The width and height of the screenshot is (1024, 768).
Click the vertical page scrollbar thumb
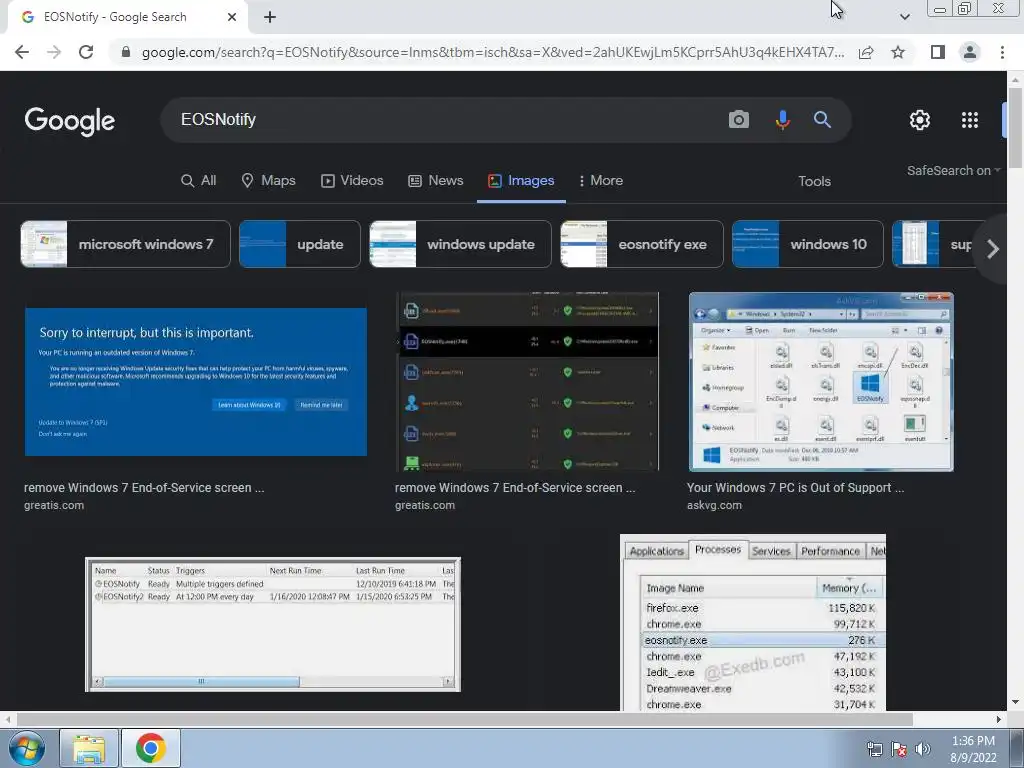(x=1016, y=127)
